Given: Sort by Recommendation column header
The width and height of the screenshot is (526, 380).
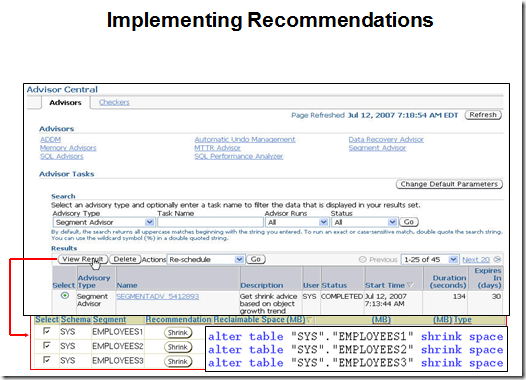Looking at the screenshot, I should click(x=178, y=320).
